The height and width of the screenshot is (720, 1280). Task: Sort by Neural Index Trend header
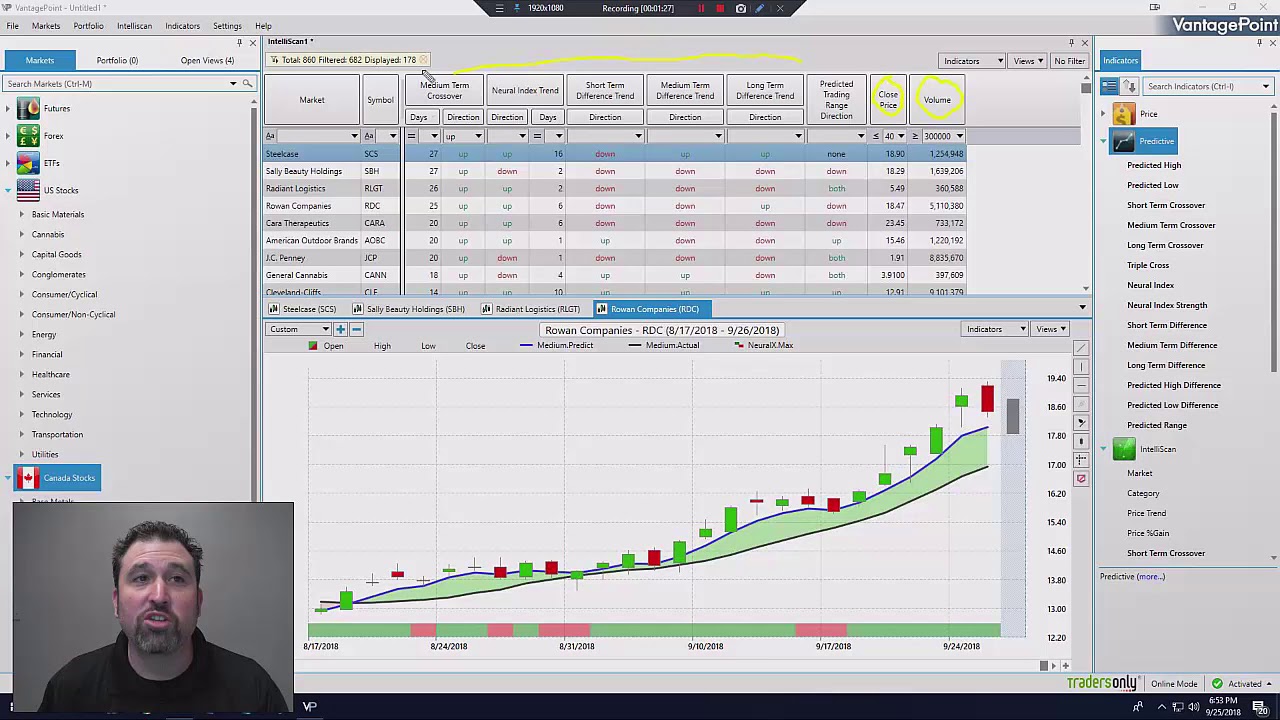[525, 91]
